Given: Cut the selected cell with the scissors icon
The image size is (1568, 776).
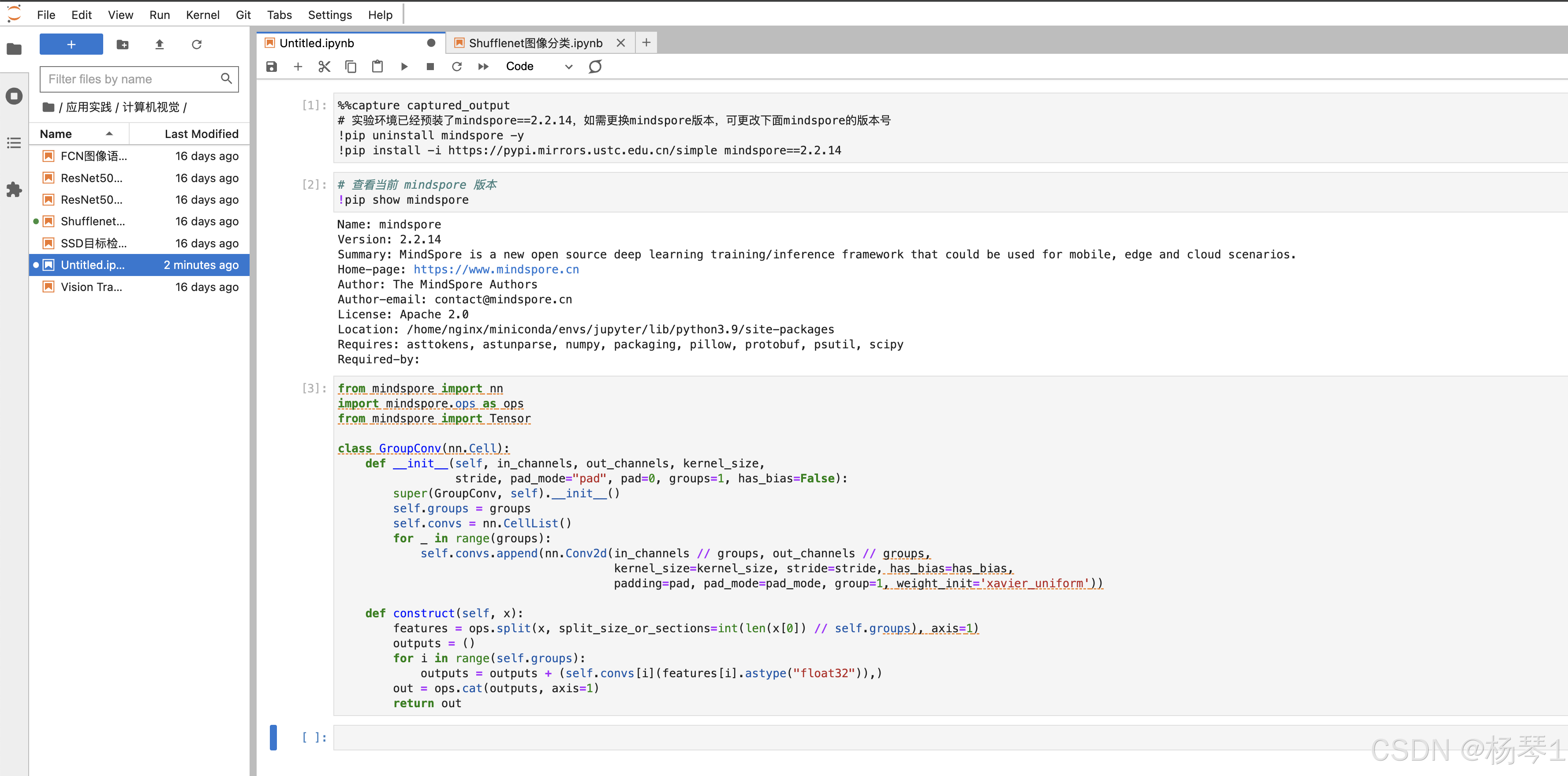Looking at the screenshot, I should [x=325, y=66].
